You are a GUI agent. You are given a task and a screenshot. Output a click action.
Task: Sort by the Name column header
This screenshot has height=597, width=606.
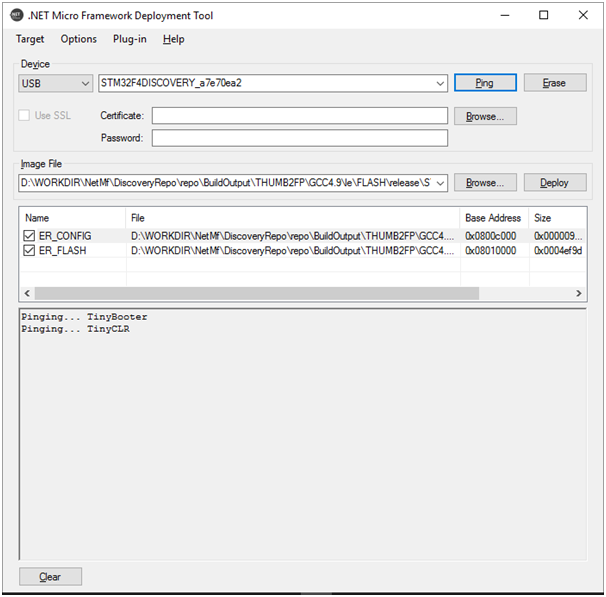(x=72, y=218)
